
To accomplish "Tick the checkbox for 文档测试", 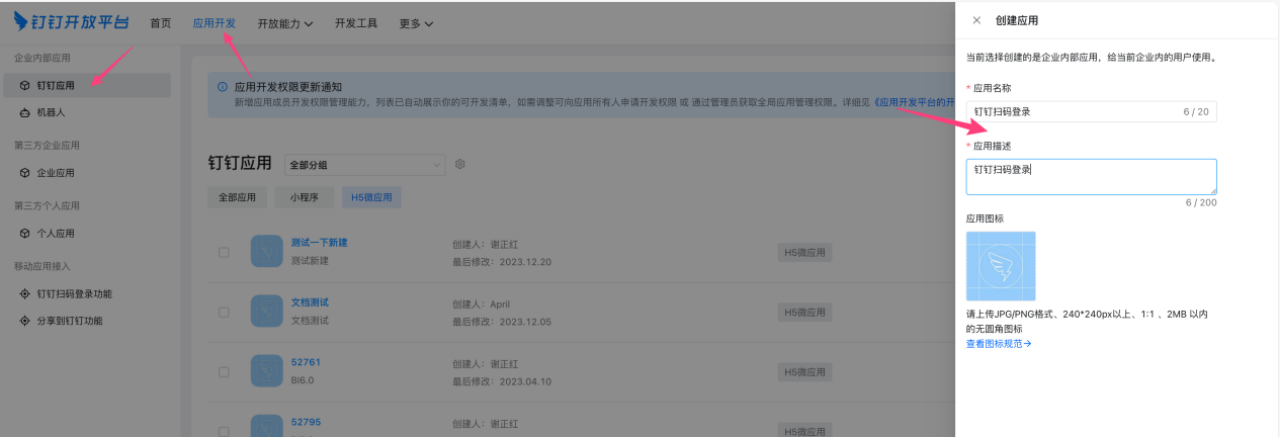I will [x=224, y=312].
